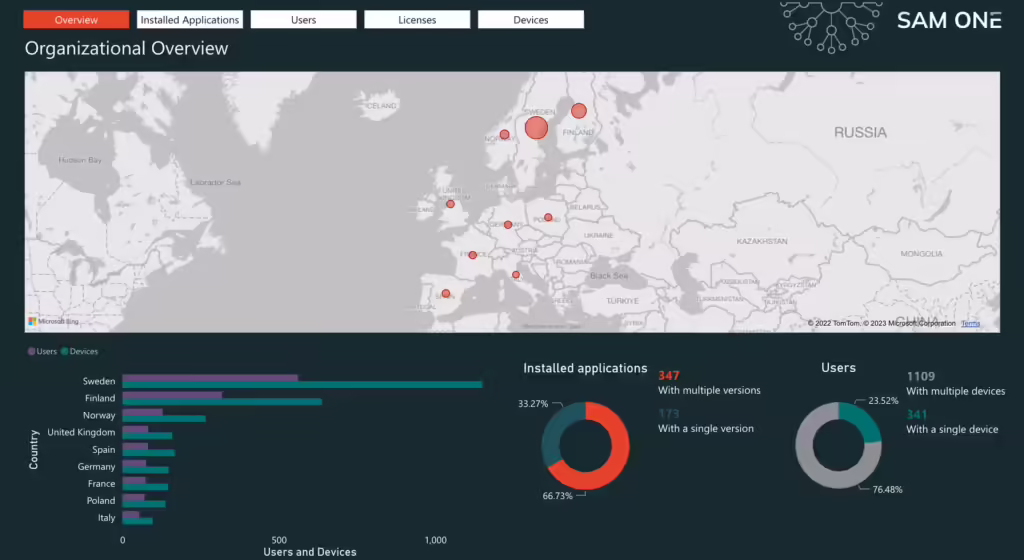Click the Microsoft Bing logo
The image size is (1024, 560).
tap(53, 322)
